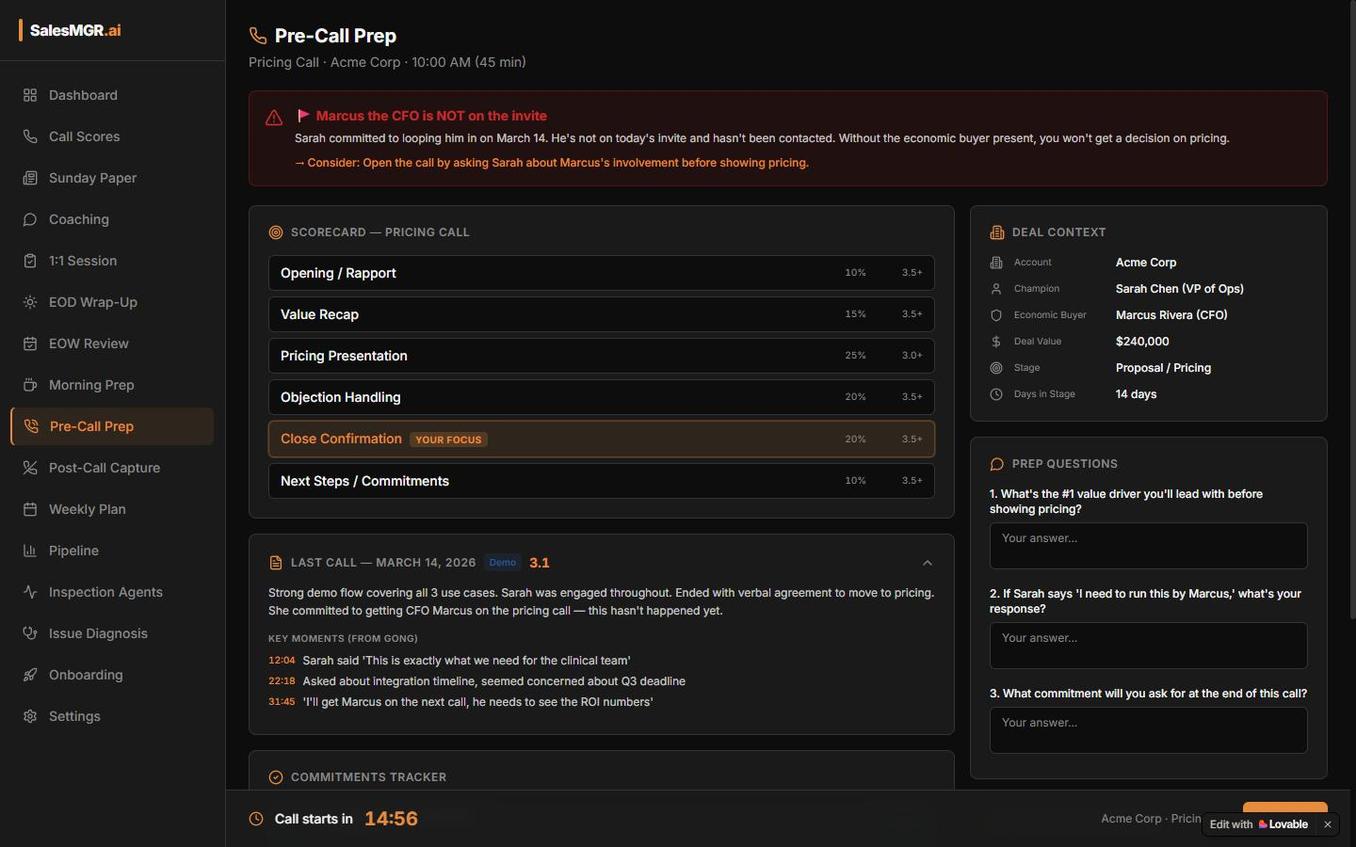Viewport: 1356px width, 847px height.
Task: Click the Proposal / Pricing stage value
Action: pyautogui.click(x=1163, y=368)
